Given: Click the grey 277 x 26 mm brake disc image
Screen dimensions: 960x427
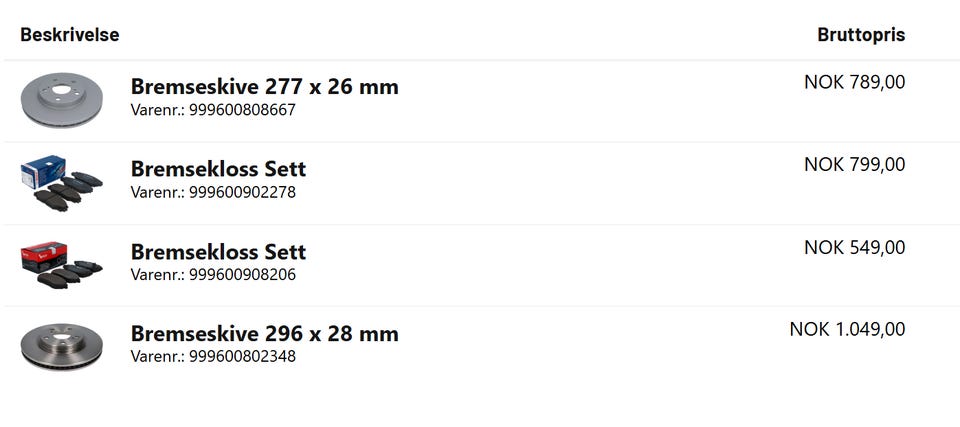Looking at the screenshot, I should click(x=61, y=100).
